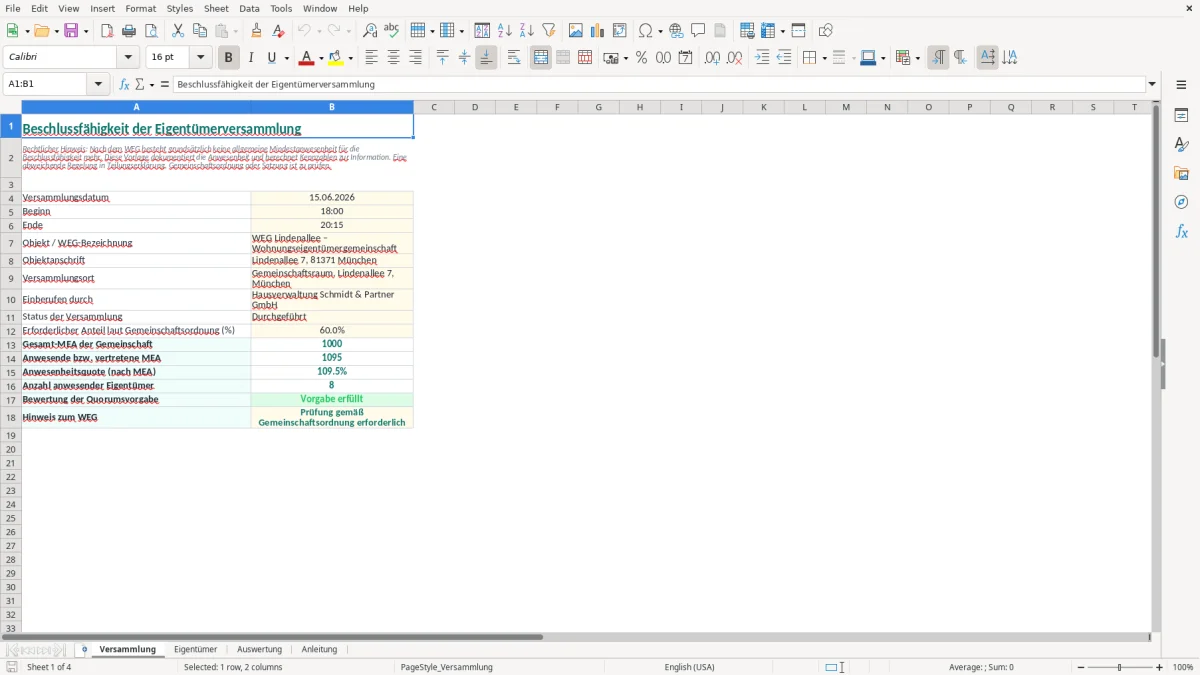Expand the Name Box dropdown

pyautogui.click(x=99, y=84)
